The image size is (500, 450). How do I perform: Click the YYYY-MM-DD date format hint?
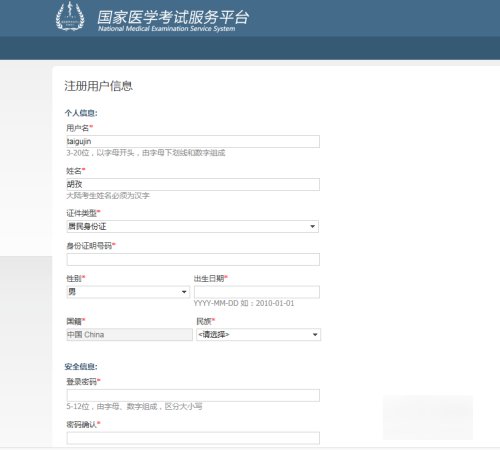[x=244, y=303]
